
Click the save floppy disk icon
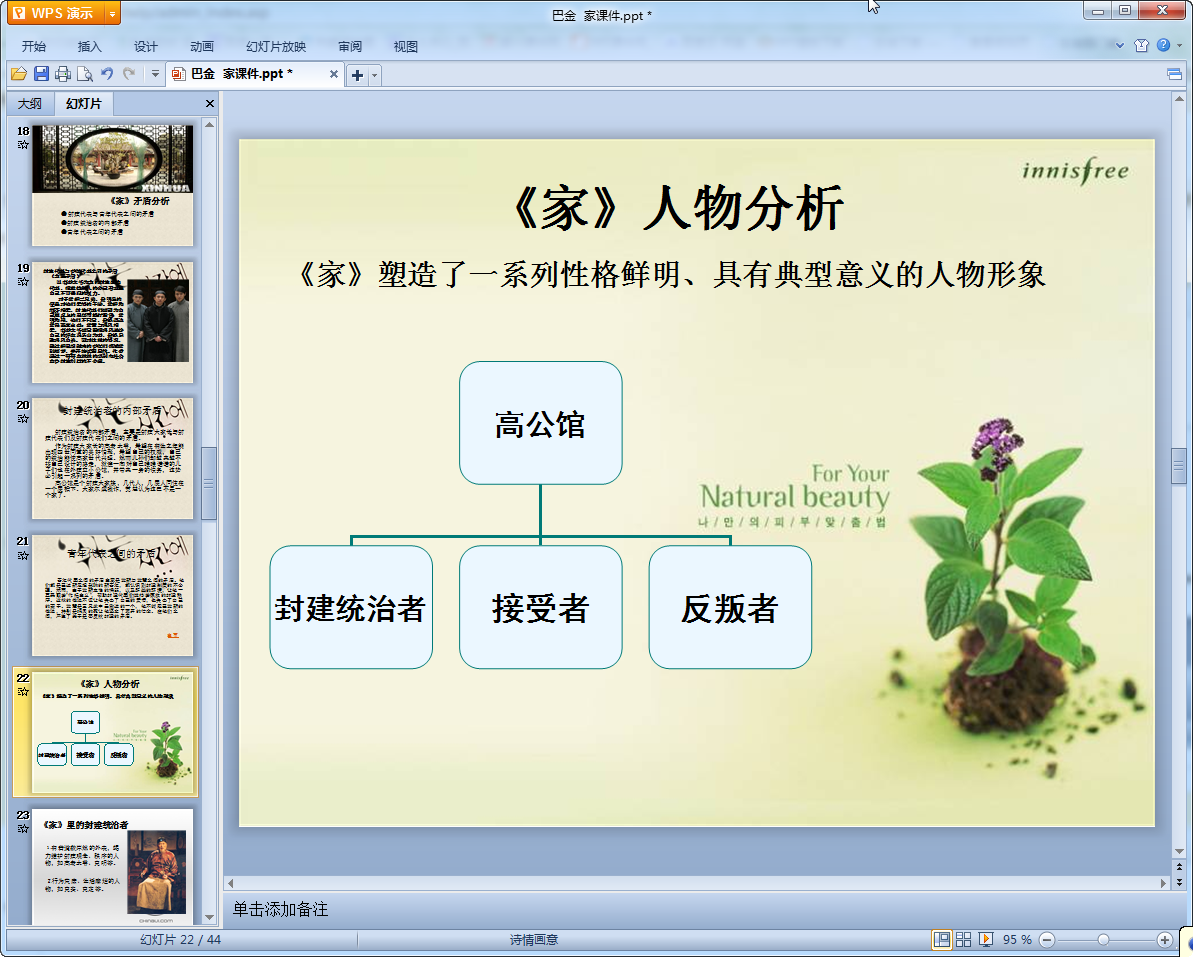pos(41,74)
